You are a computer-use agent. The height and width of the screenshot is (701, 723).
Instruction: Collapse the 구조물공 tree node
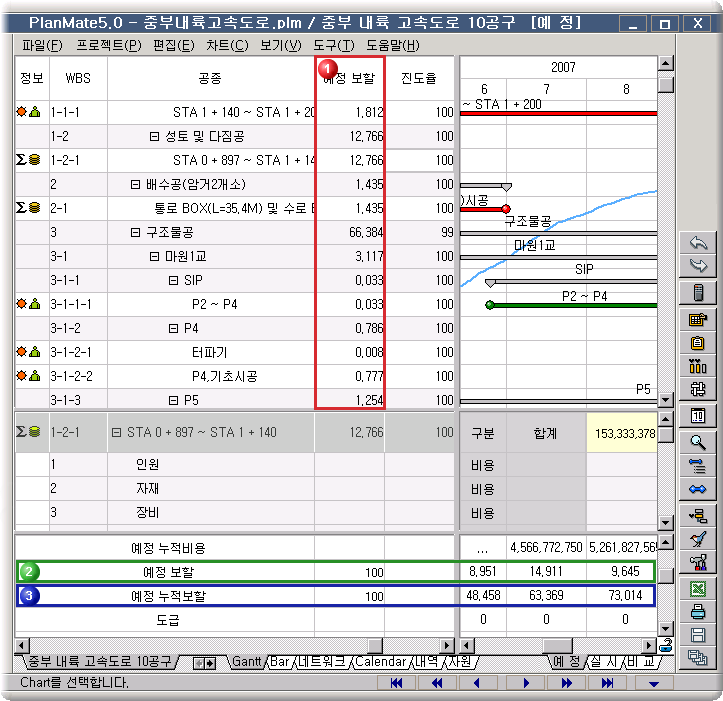[x=136, y=232]
